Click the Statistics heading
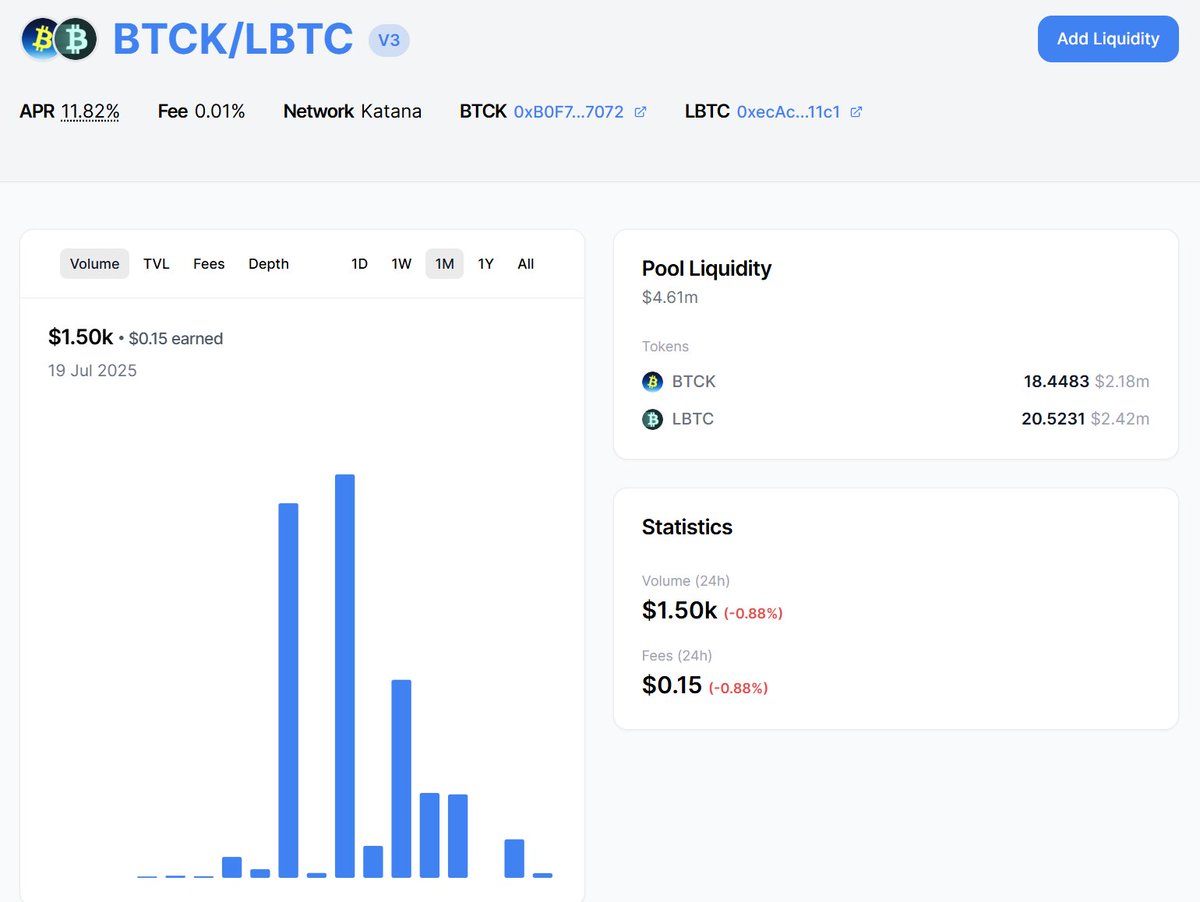The width and height of the screenshot is (1200, 902). tap(687, 527)
